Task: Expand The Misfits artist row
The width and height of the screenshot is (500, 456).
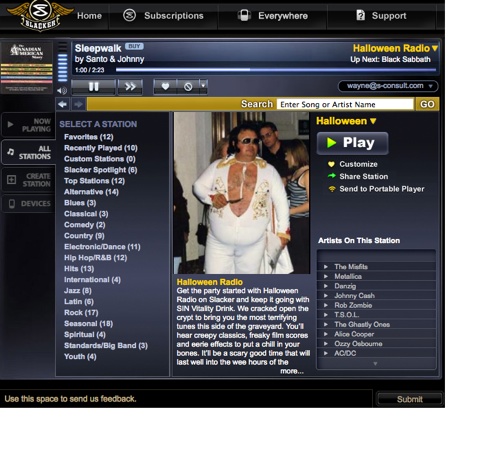Action: click(x=377, y=267)
